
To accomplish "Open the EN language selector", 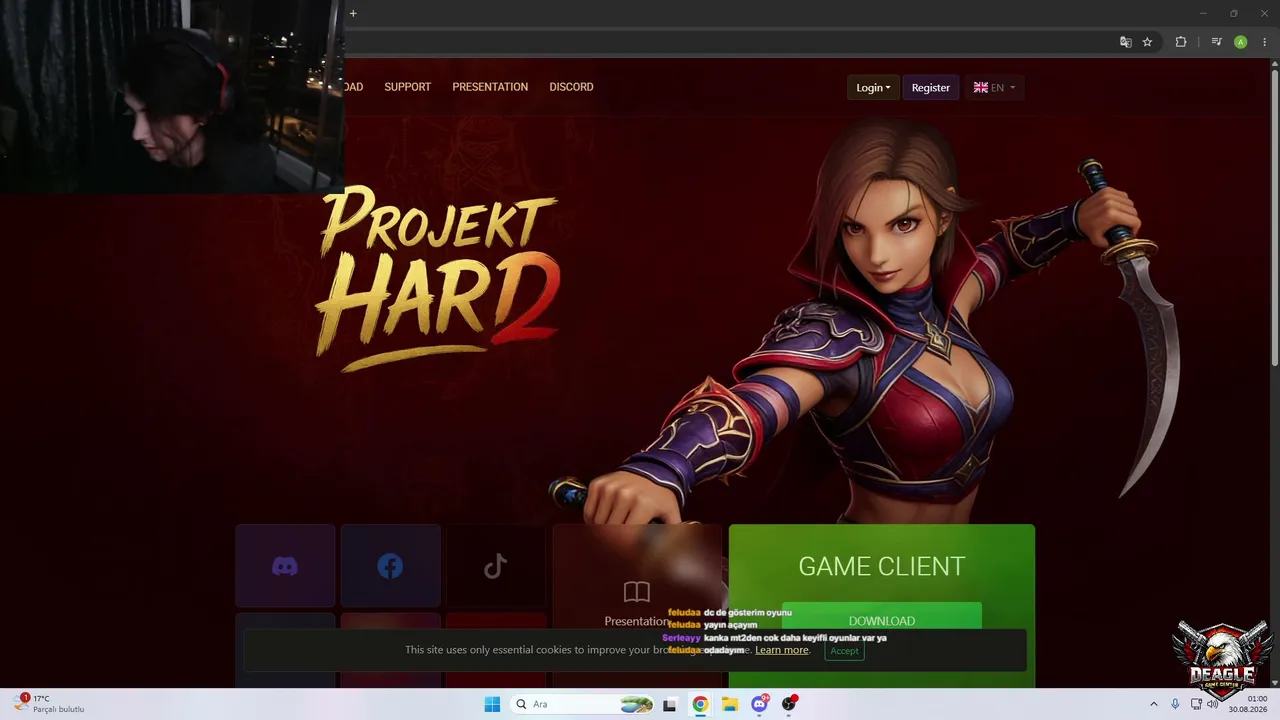I will pyautogui.click(x=994, y=88).
